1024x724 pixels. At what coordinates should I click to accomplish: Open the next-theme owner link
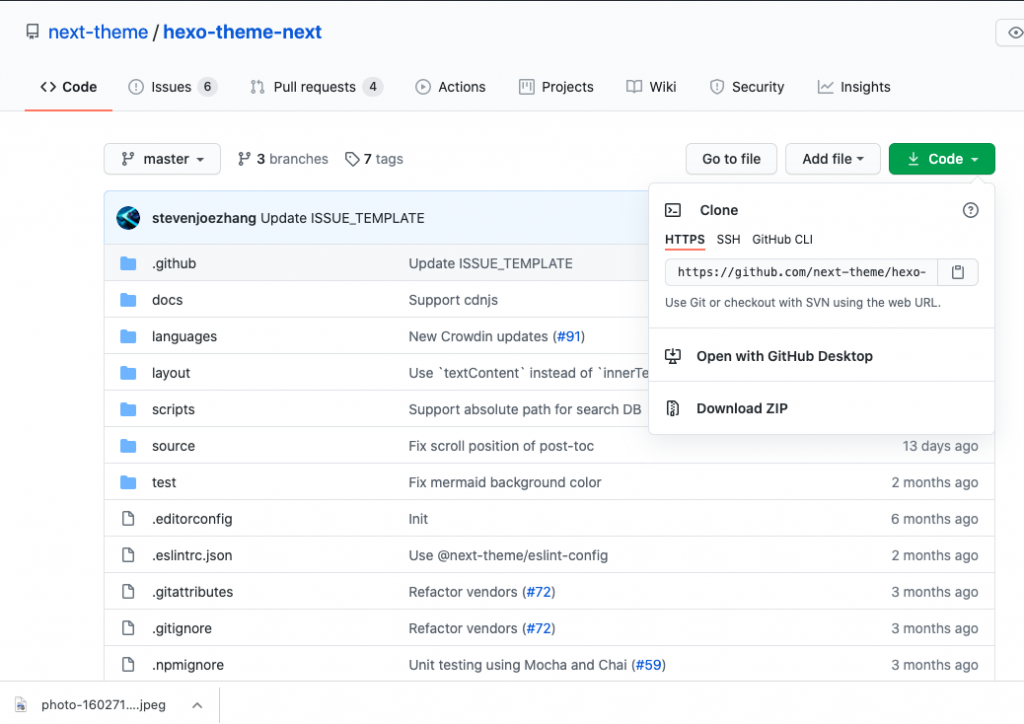click(x=98, y=32)
